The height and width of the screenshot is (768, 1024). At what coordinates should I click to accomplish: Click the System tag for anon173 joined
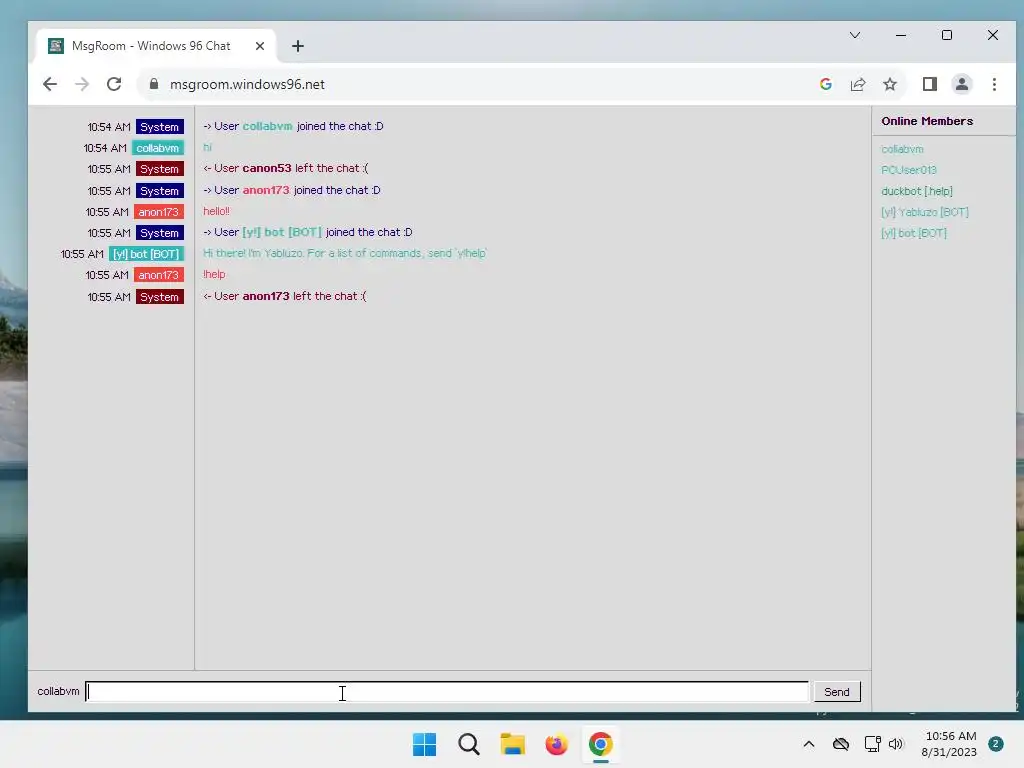(159, 191)
